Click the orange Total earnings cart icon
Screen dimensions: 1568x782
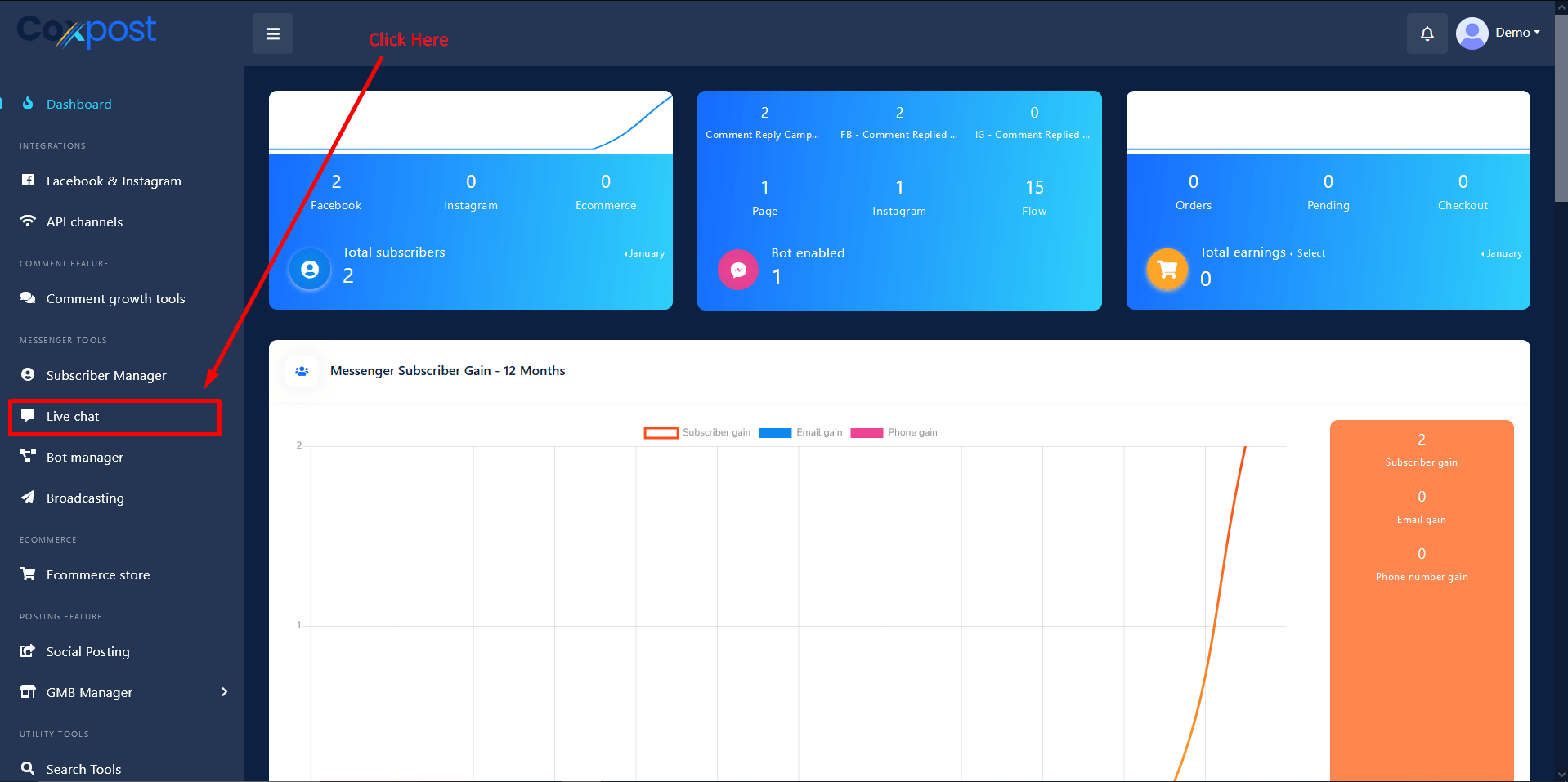point(1167,269)
